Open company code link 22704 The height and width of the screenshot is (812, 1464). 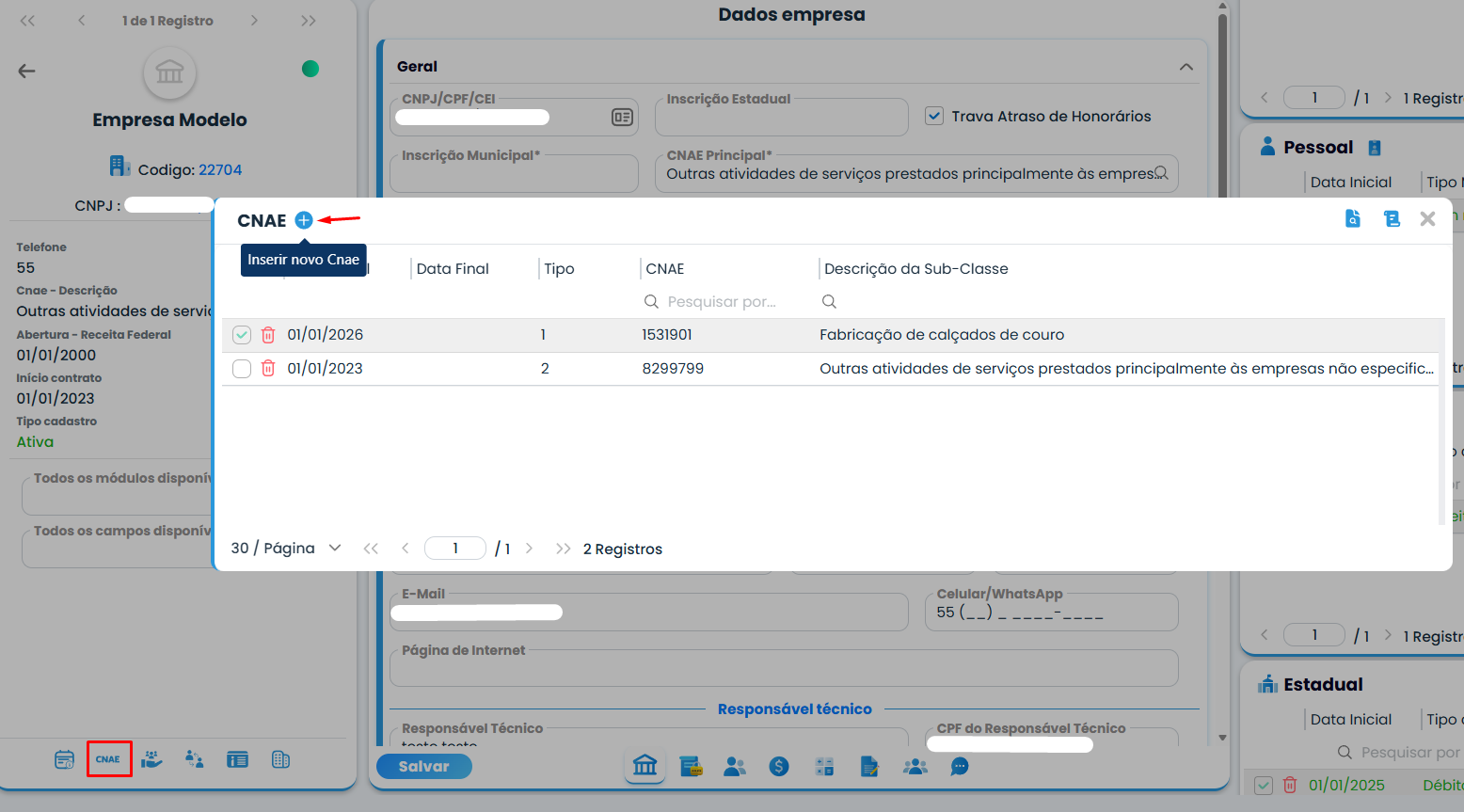tap(220, 170)
